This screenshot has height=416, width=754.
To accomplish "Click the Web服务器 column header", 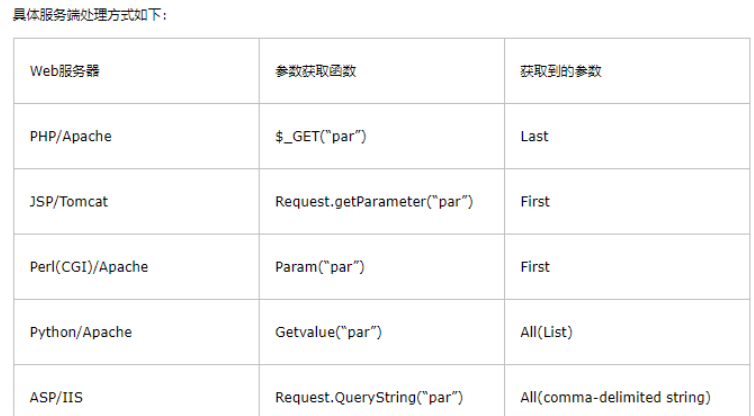I will point(65,72).
